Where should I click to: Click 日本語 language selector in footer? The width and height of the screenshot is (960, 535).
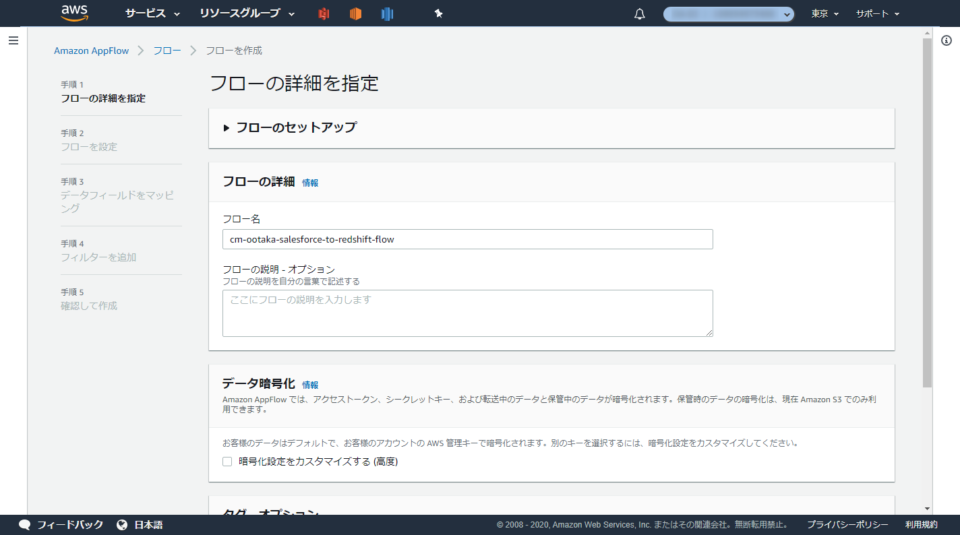[x=148, y=525]
